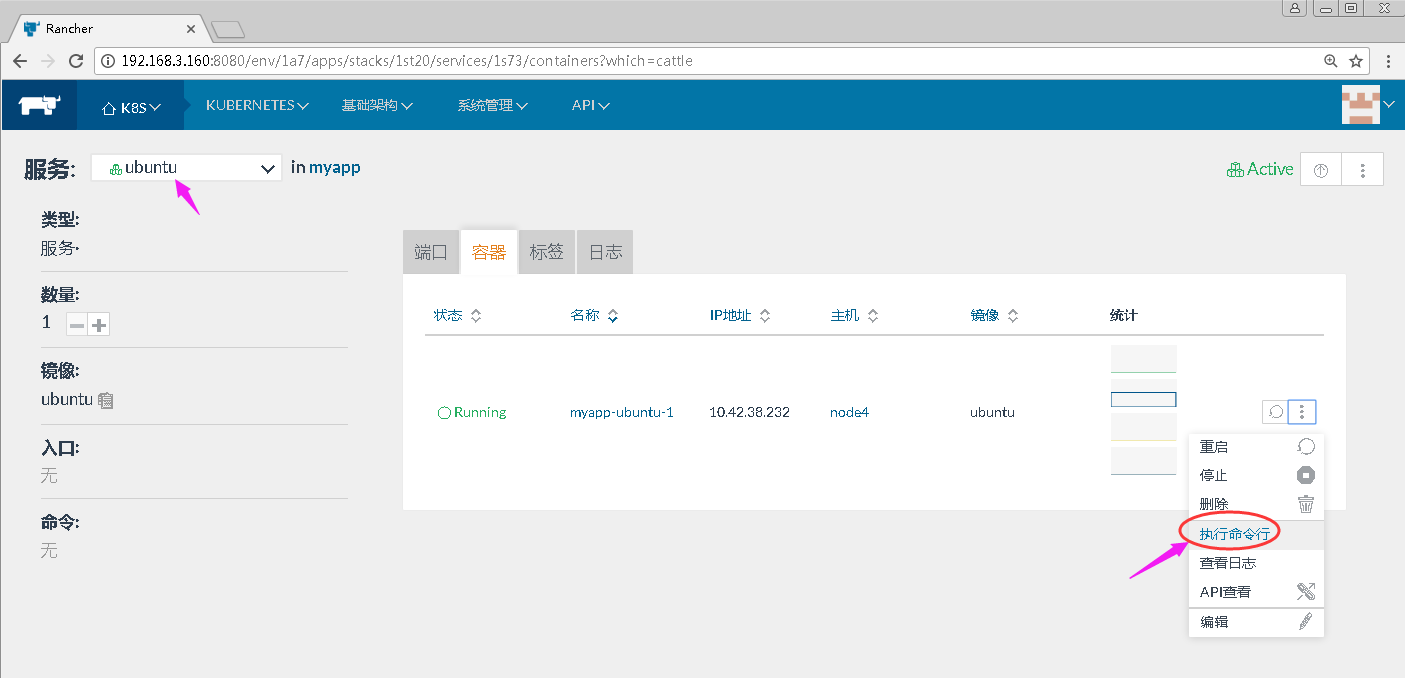This screenshot has height=678, width=1405.
Task: Open the myapp stack link
Action: [334, 168]
